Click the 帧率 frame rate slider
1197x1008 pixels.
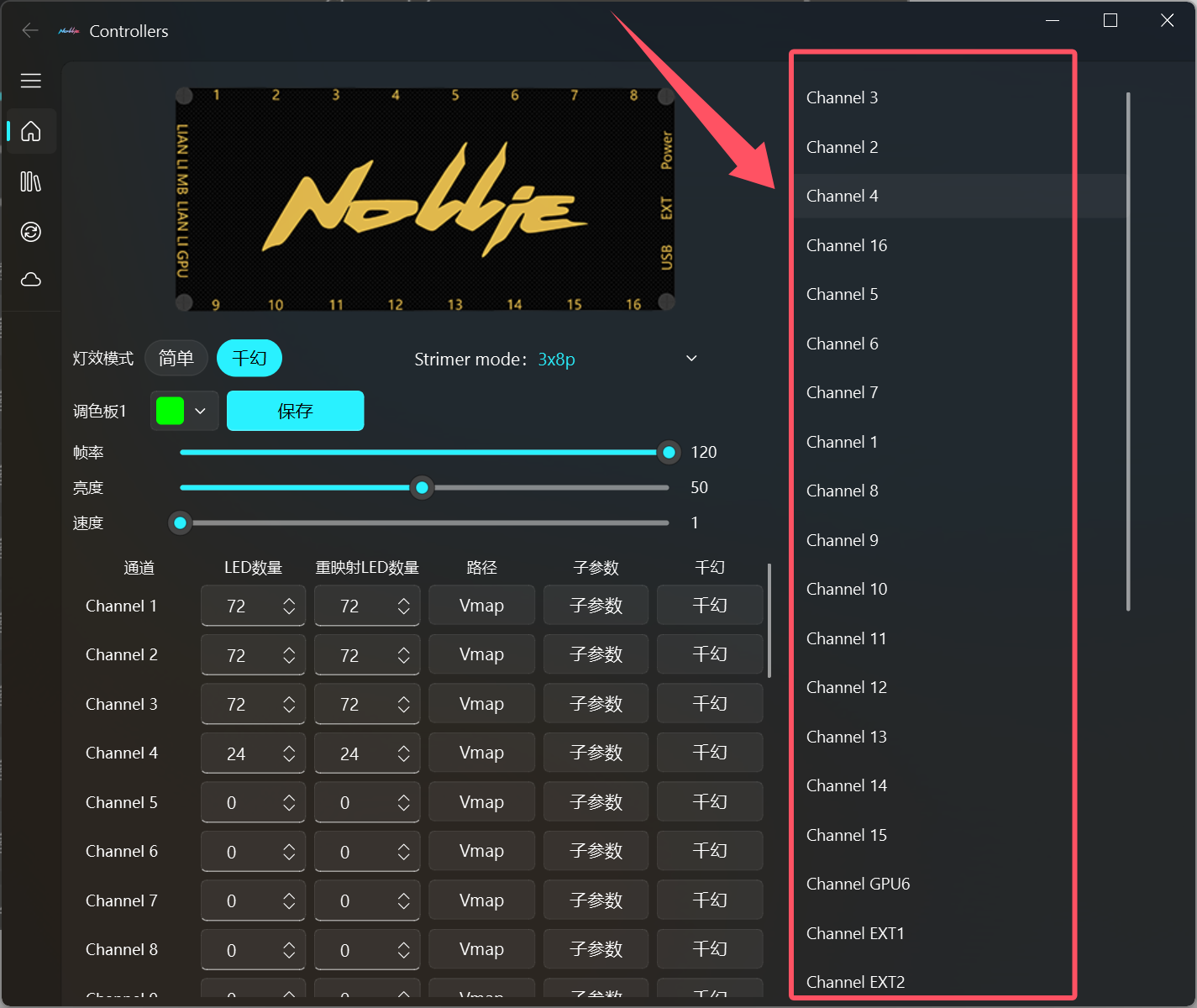(424, 453)
